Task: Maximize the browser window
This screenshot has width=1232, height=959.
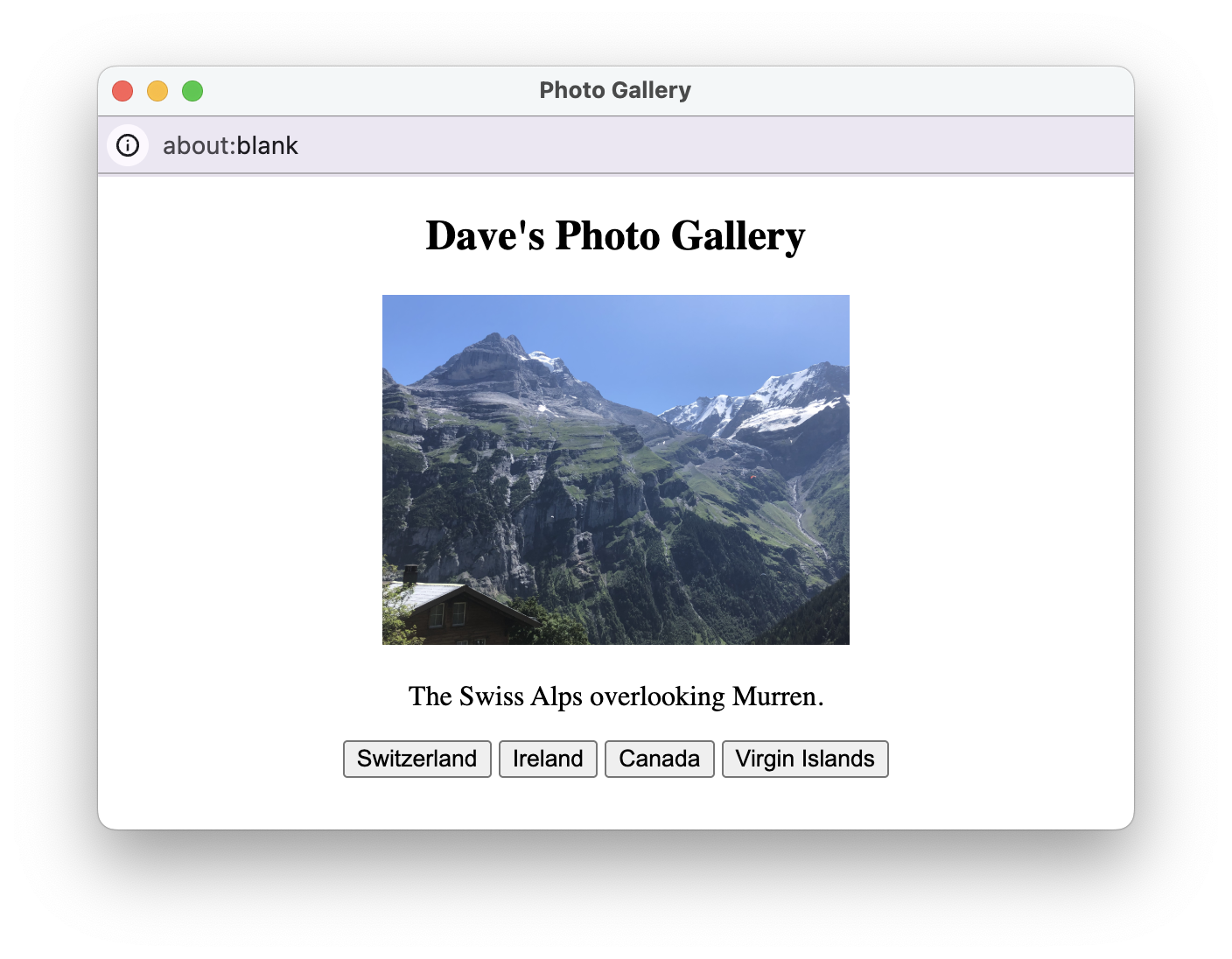Action: click(x=192, y=90)
